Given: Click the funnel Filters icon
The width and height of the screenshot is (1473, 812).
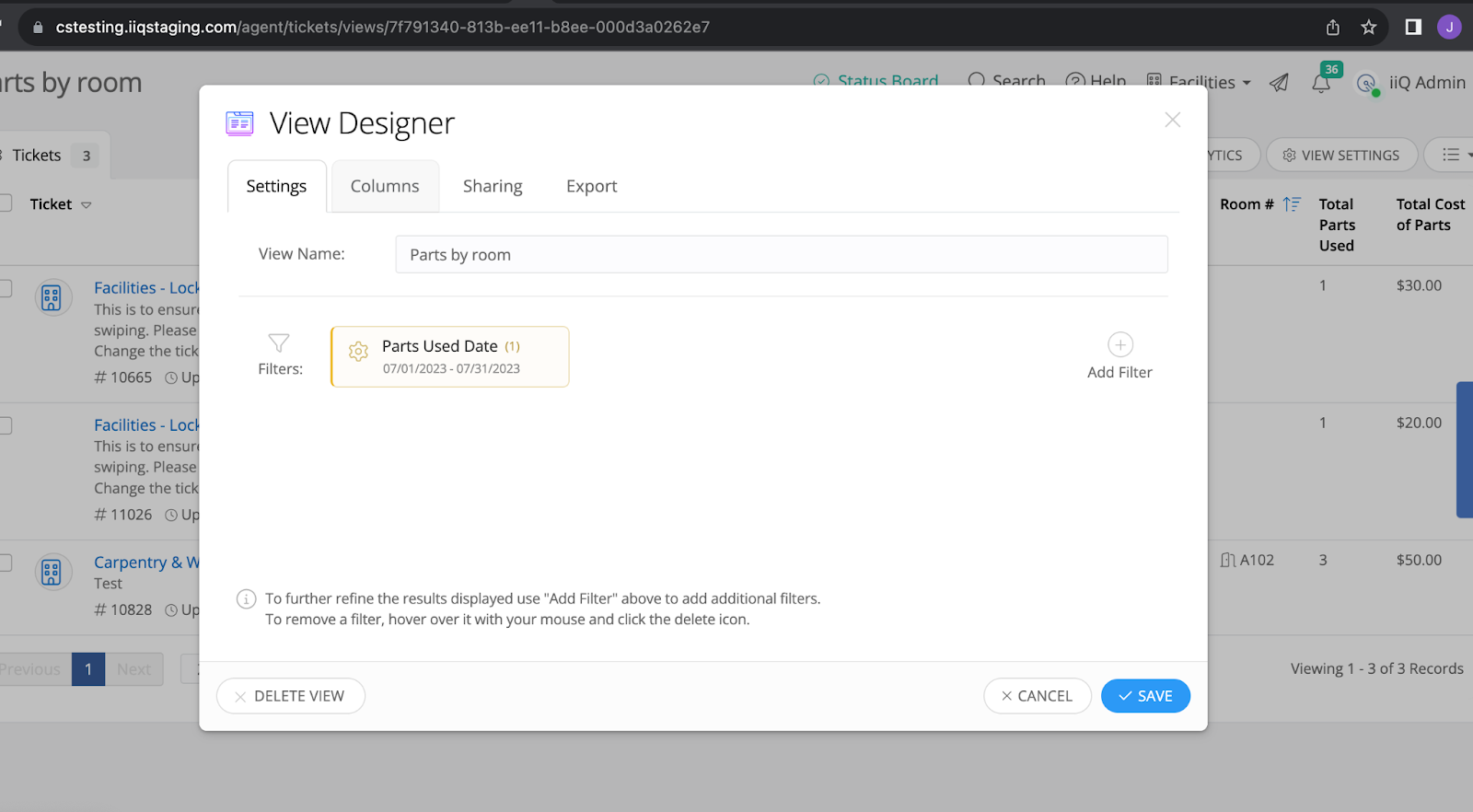Looking at the screenshot, I should pos(279,343).
